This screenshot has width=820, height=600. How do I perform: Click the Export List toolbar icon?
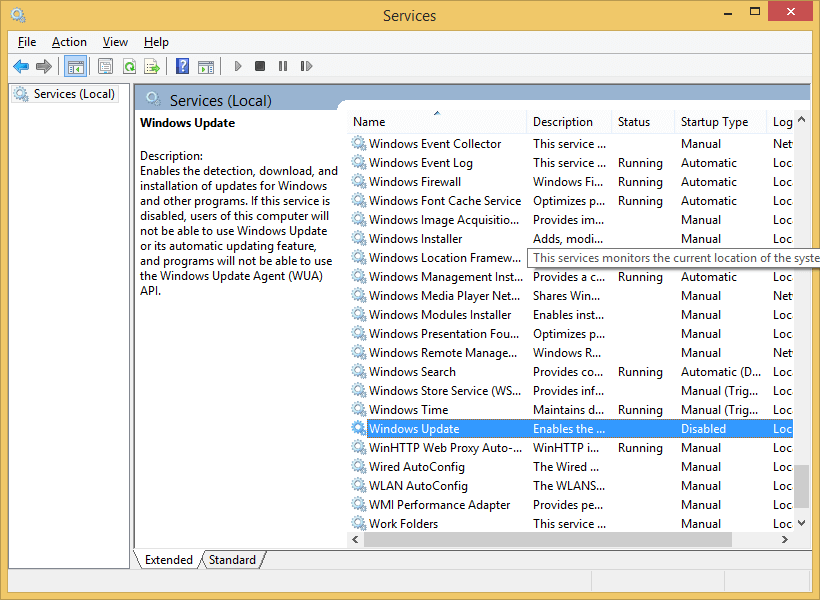point(152,66)
